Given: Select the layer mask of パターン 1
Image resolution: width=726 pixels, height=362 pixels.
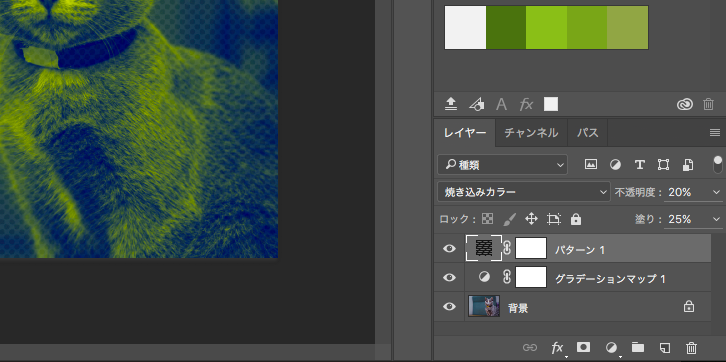Looking at the screenshot, I should (531, 248).
